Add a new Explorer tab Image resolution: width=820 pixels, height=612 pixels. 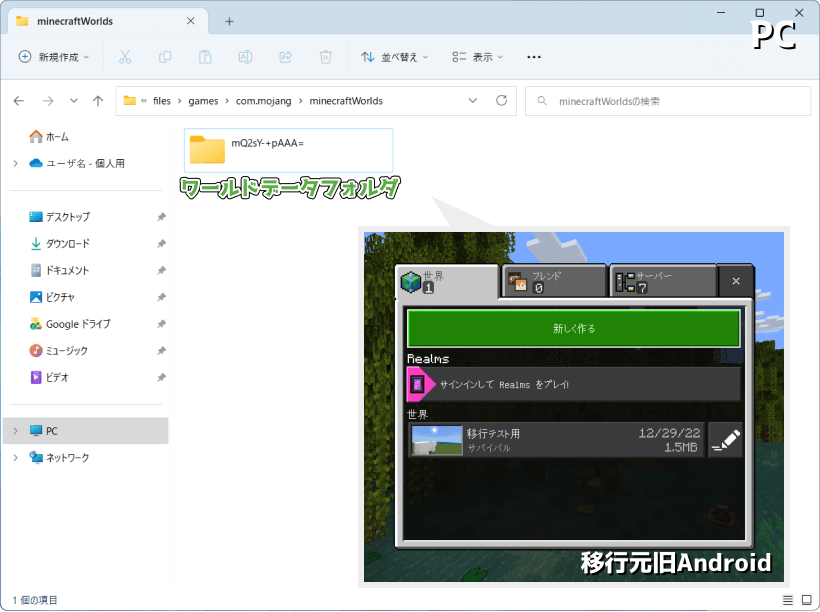229,21
